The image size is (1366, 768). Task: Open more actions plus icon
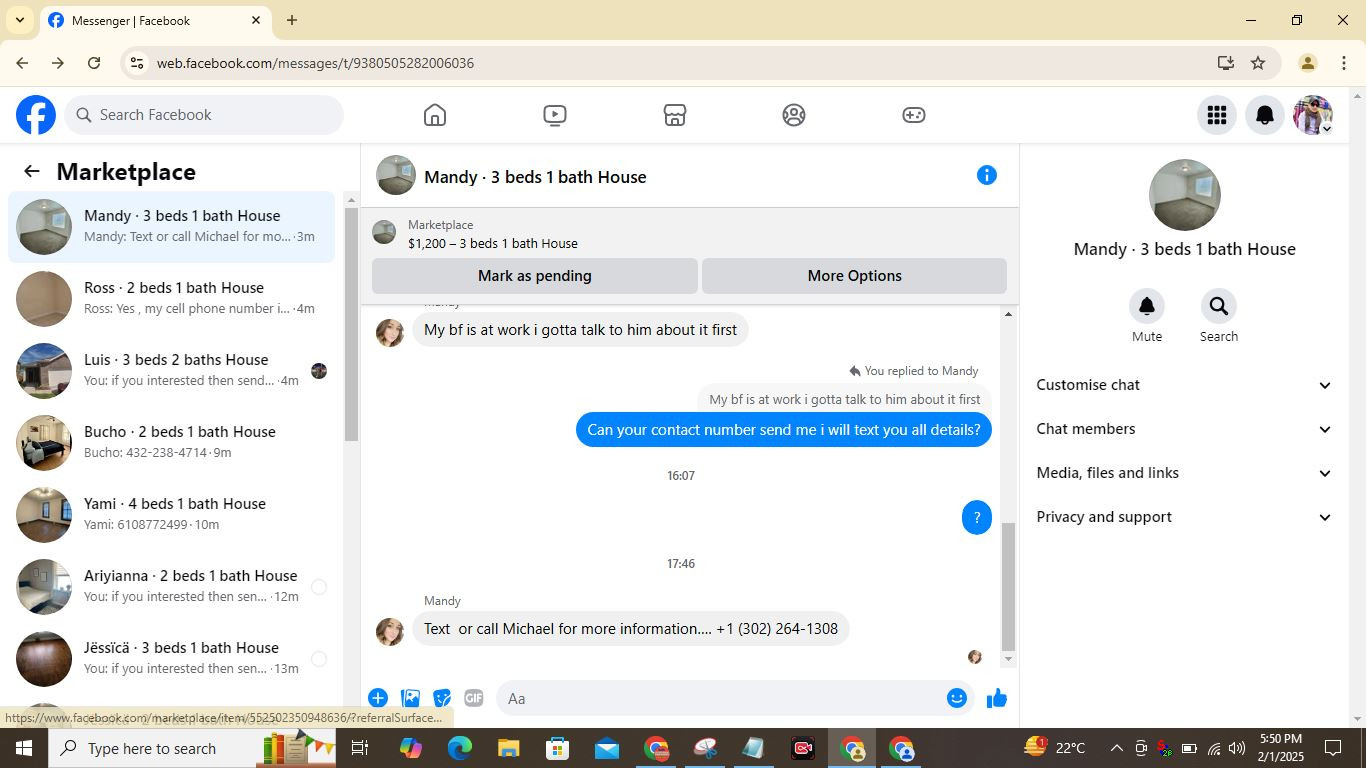click(378, 698)
